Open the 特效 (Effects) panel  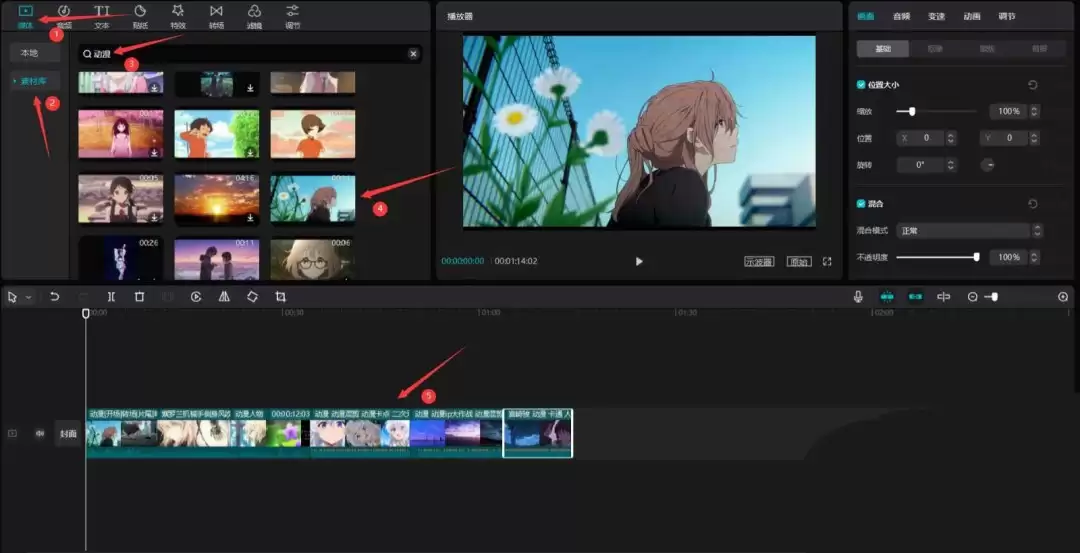click(178, 15)
